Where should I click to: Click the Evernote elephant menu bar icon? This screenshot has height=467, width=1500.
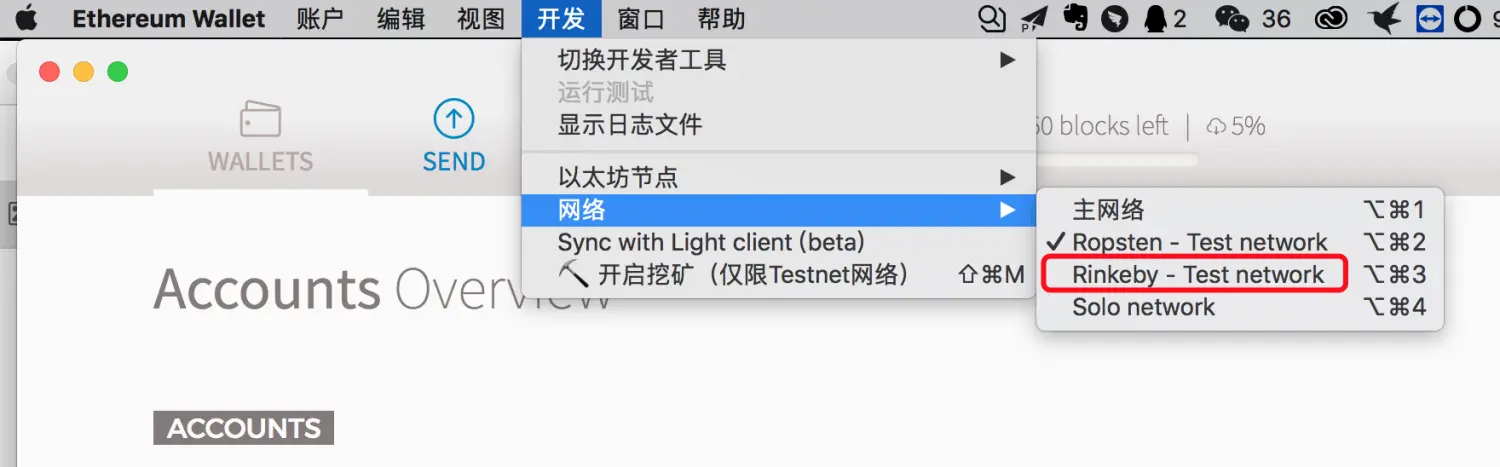tap(1075, 19)
